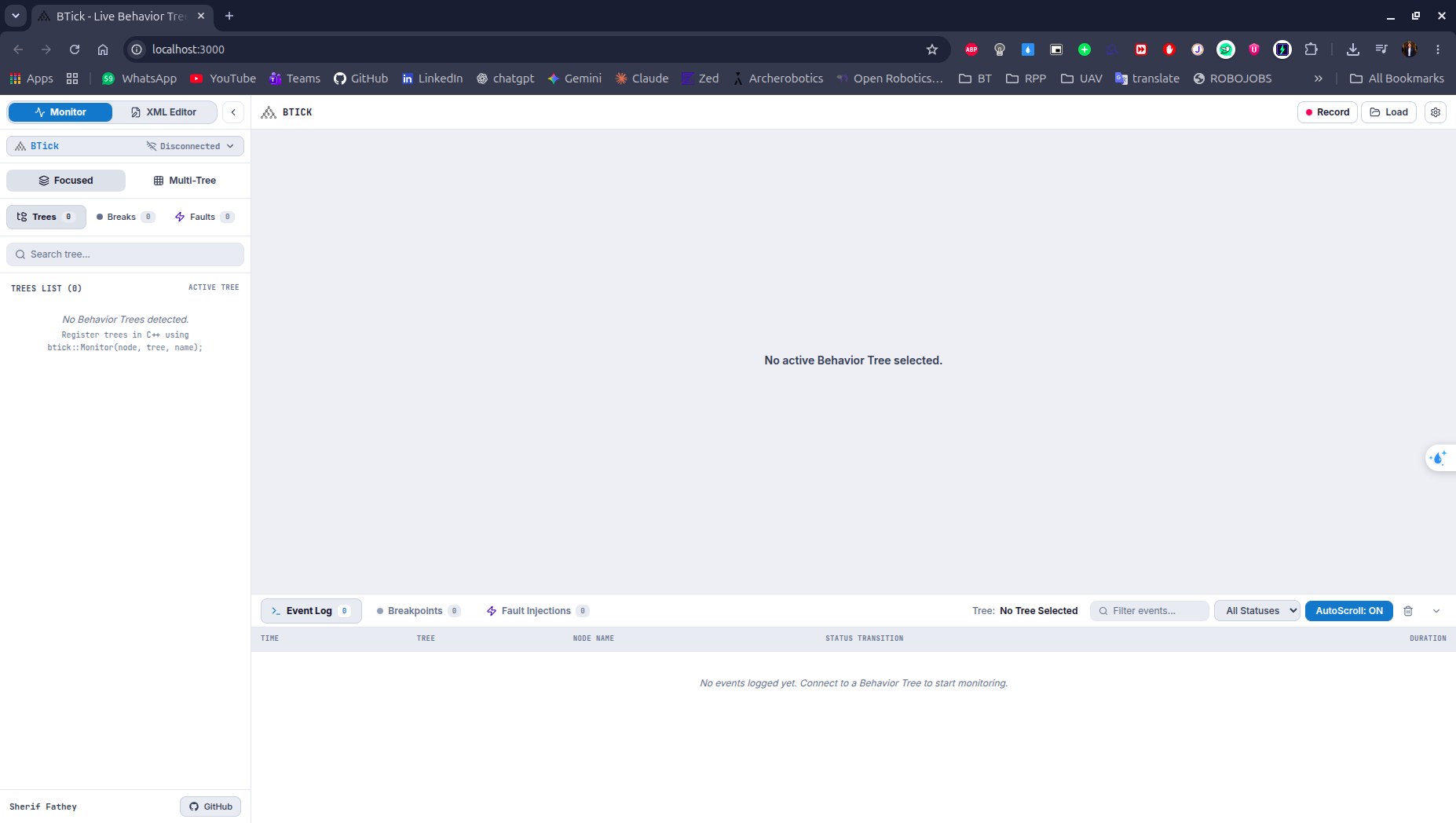Click the ABP Adblock Plus extension icon
1456x823 pixels.
pos(971,49)
